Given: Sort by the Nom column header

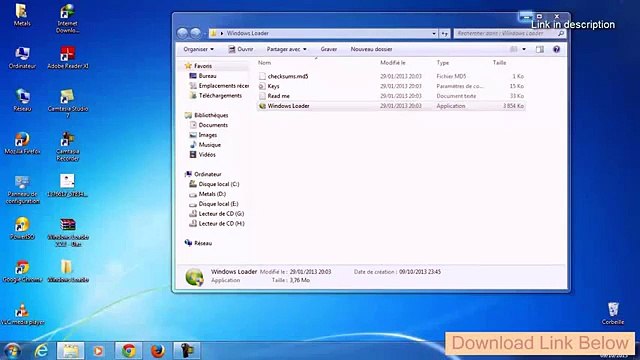Looking at the screenshot, I should (x=264, y=63).
